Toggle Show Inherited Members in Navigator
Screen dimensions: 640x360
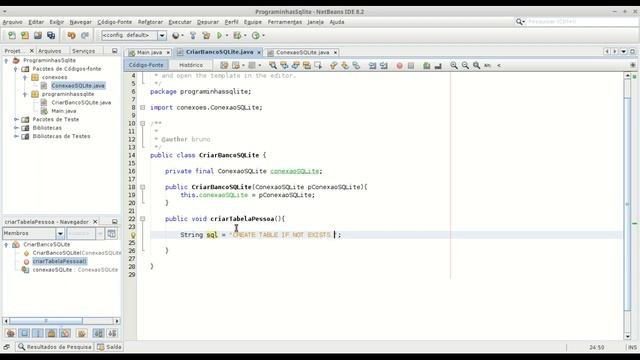coord(11,333)
